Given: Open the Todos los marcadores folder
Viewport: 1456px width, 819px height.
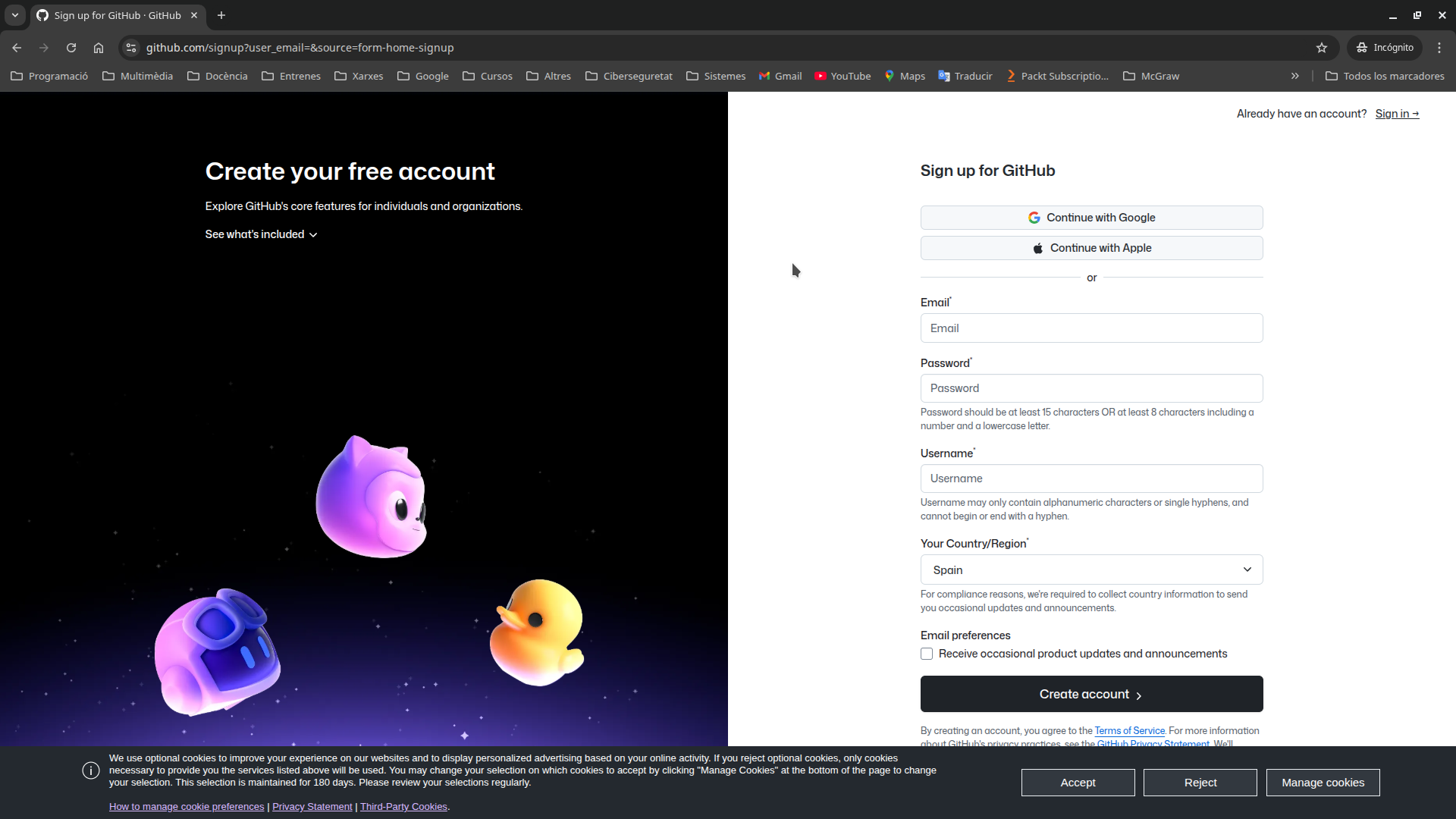Looking at the screenshot, I should point(1385,76).
